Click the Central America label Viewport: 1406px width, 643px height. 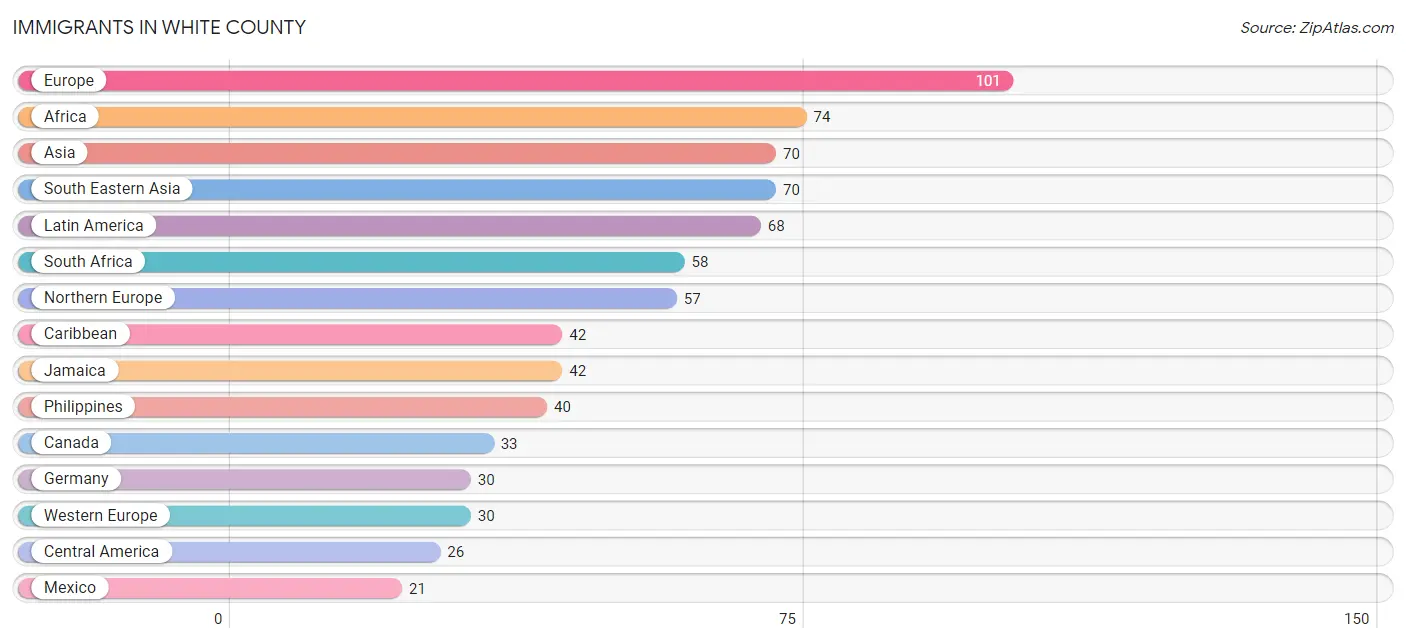click(x=101, y=552)
